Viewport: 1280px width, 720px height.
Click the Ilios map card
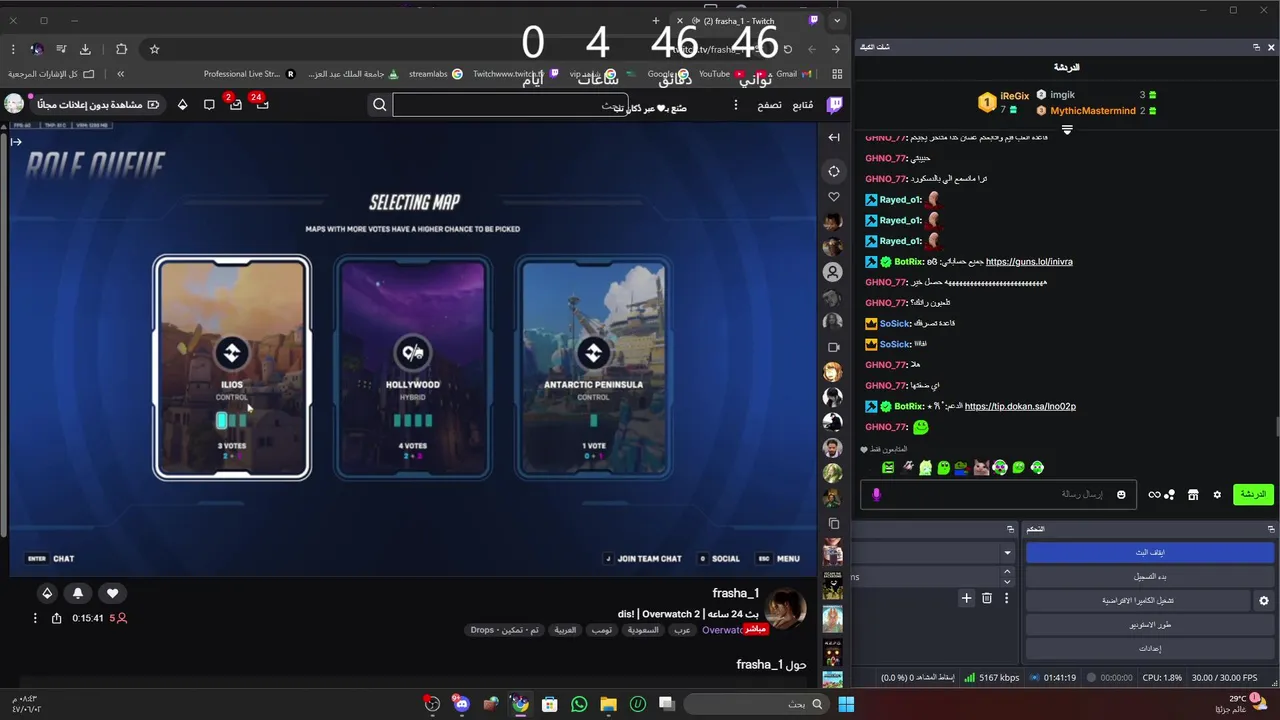tap(232, 367)
